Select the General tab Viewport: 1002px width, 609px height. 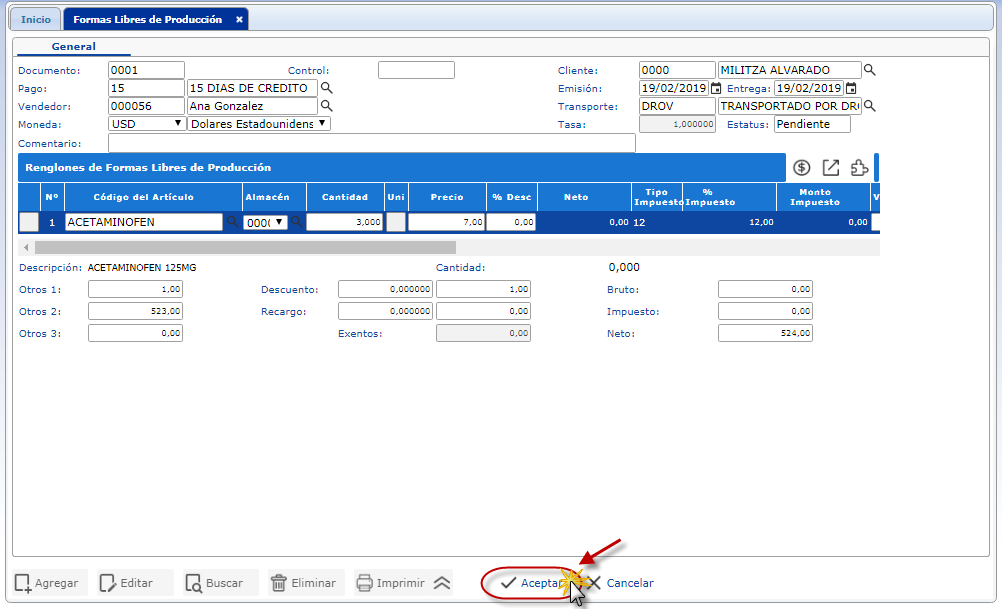tap(74, 47)
